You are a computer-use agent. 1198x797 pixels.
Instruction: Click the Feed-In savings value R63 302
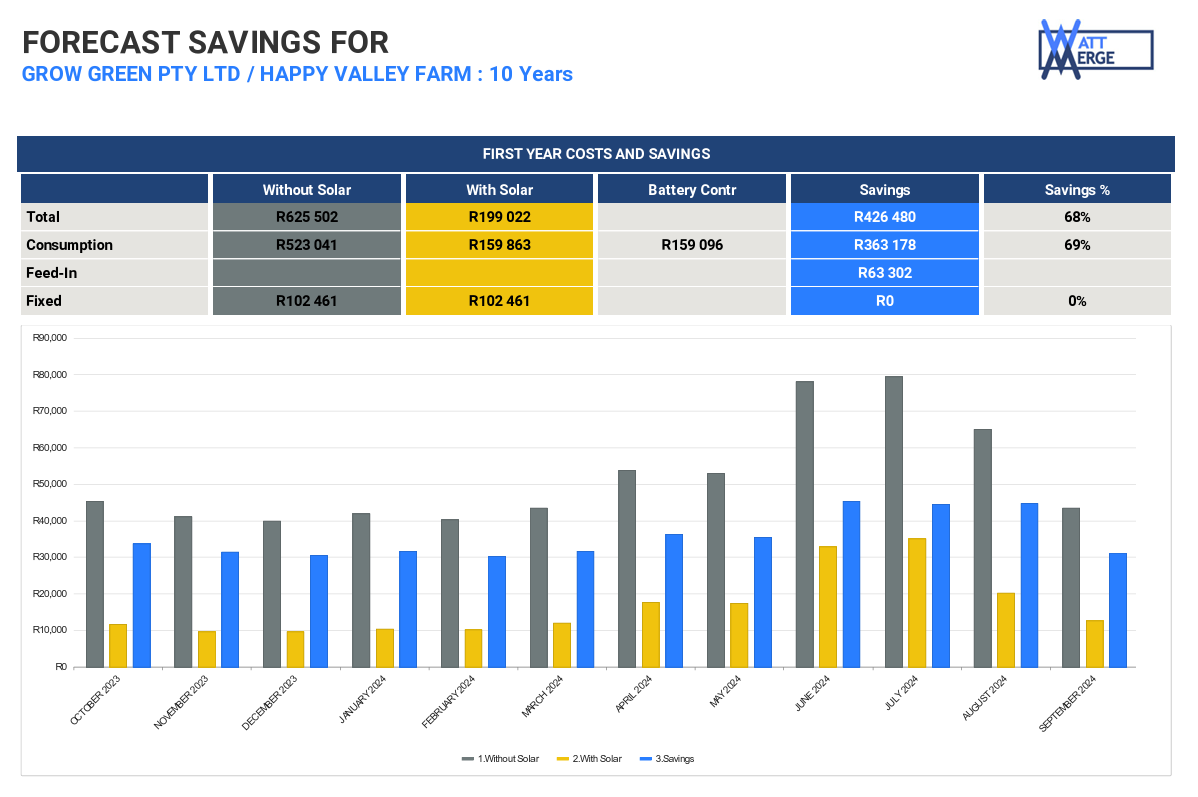(x=884, y=273)
